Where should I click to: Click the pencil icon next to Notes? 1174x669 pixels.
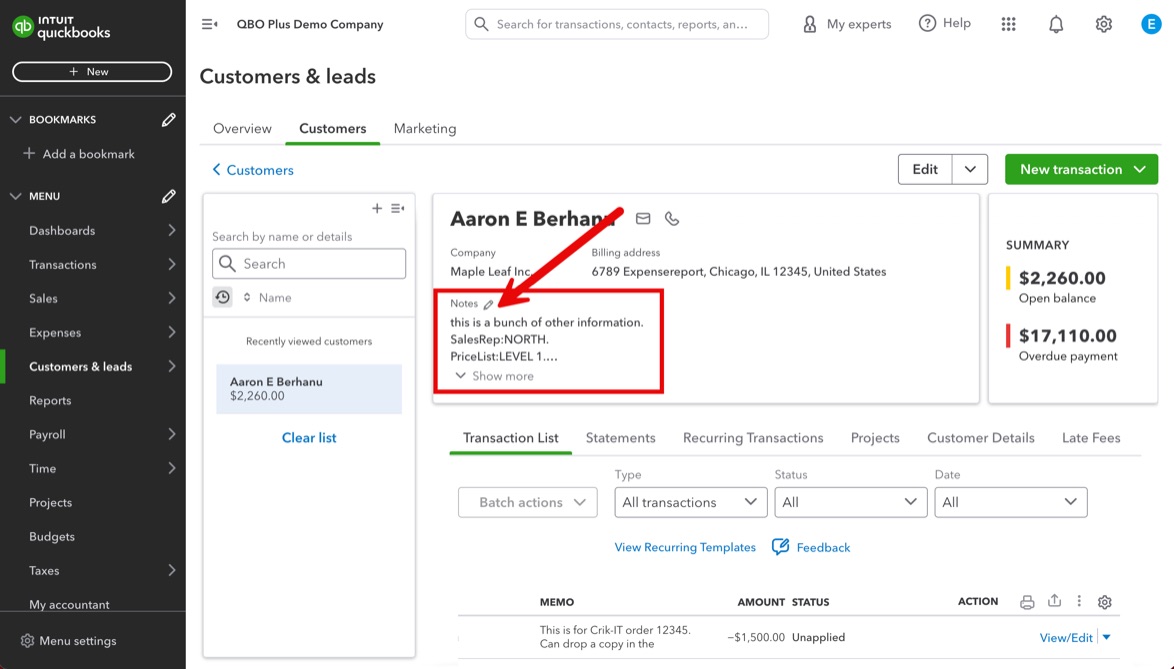tap(488, 304)
